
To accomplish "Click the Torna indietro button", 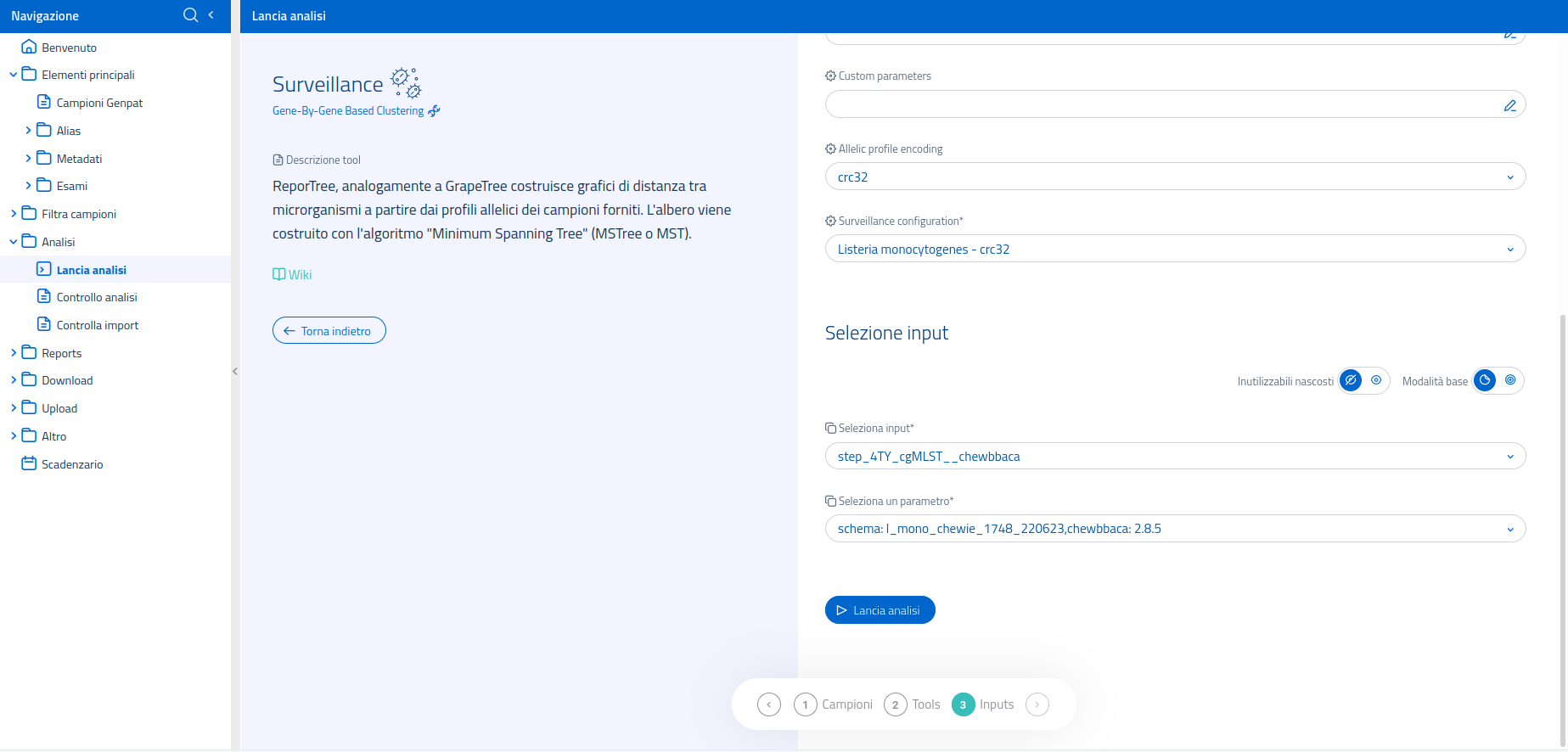I will click(x=329, y=330).
